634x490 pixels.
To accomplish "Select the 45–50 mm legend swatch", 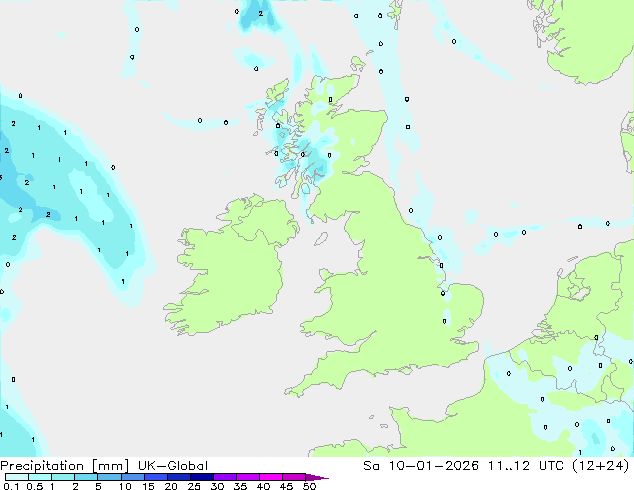I will 294,477.
